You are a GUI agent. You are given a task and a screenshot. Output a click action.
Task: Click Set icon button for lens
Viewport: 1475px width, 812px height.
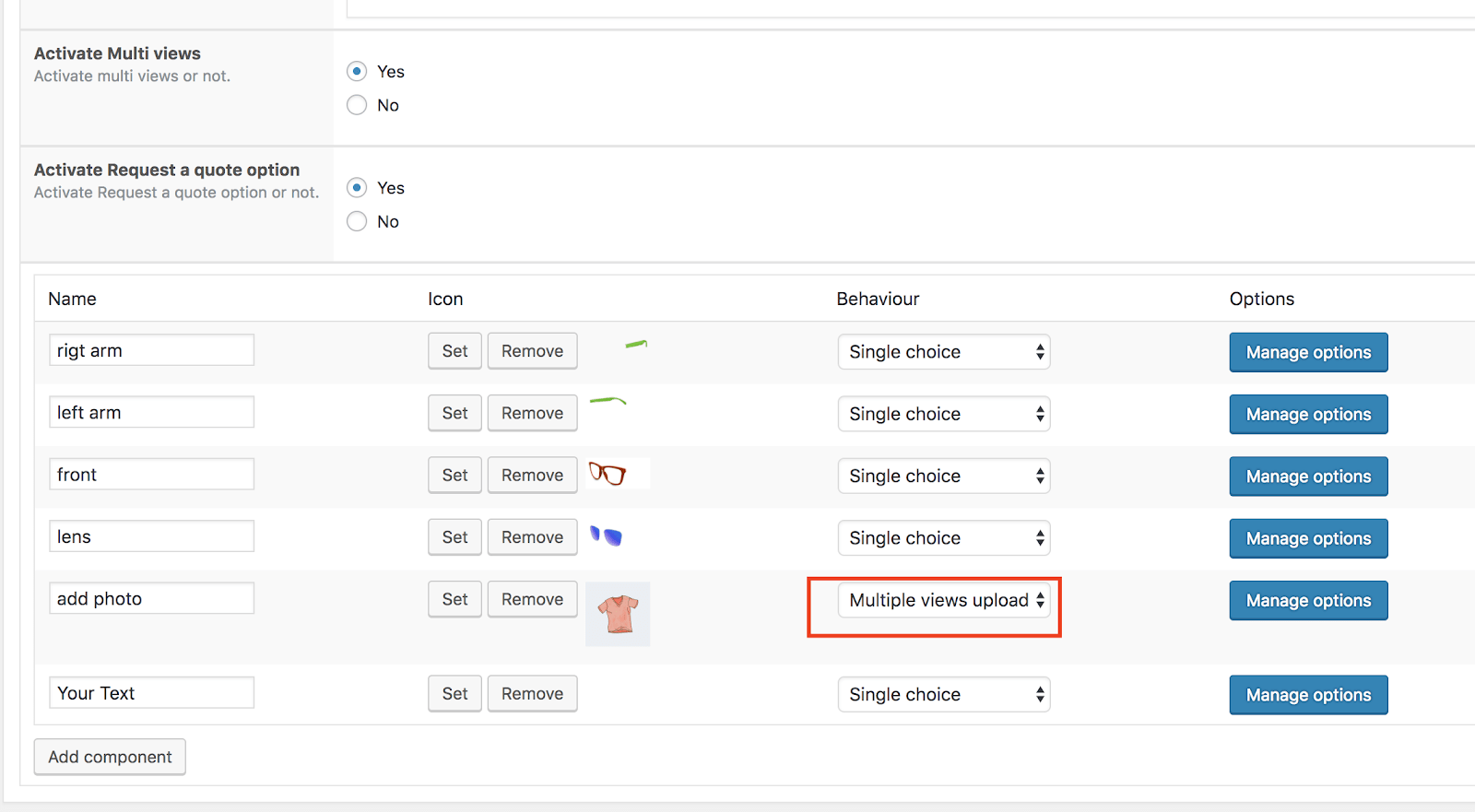pos(454,537)
